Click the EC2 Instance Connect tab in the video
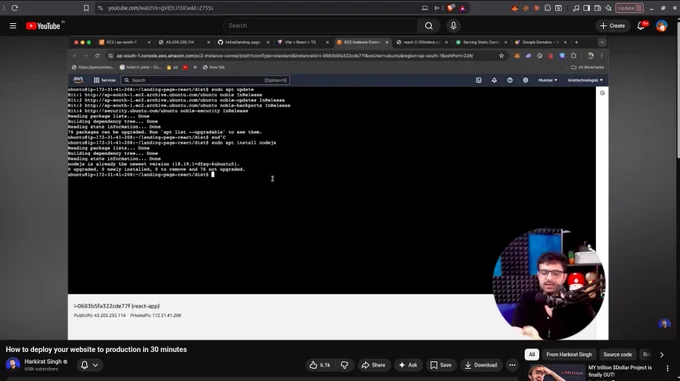680x381 pixels. coord(362,42)
